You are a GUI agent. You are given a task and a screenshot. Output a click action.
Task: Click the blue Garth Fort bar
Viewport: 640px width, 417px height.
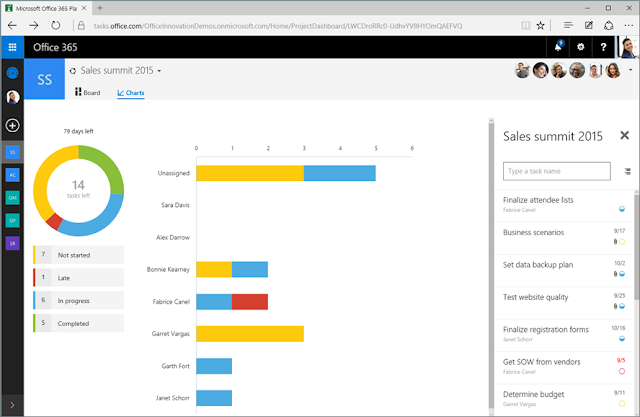click(214, 366)
